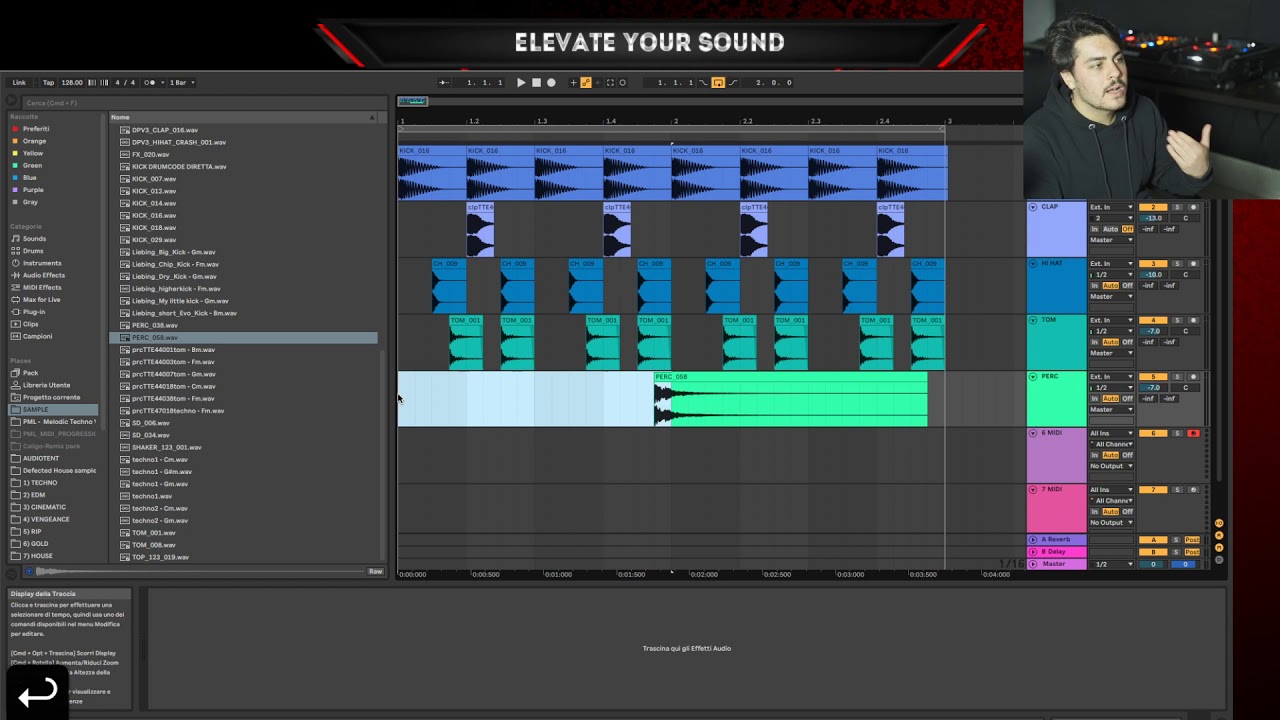Open the Max for Live category

41,299
